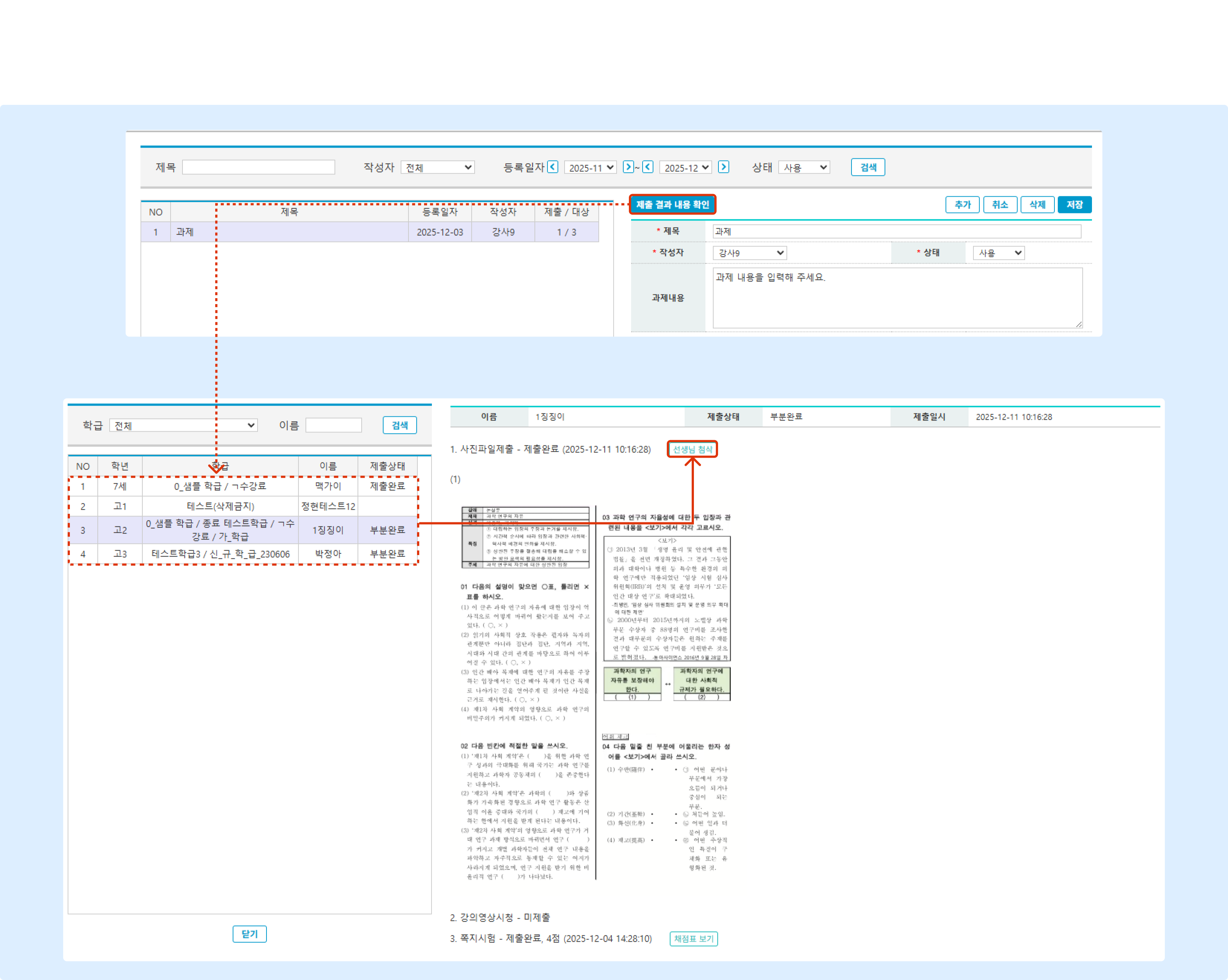Screen dimensions: 1228x980
Task: Open the 작성자 전체 filter dropdown
Action: (x=437, y=168)
